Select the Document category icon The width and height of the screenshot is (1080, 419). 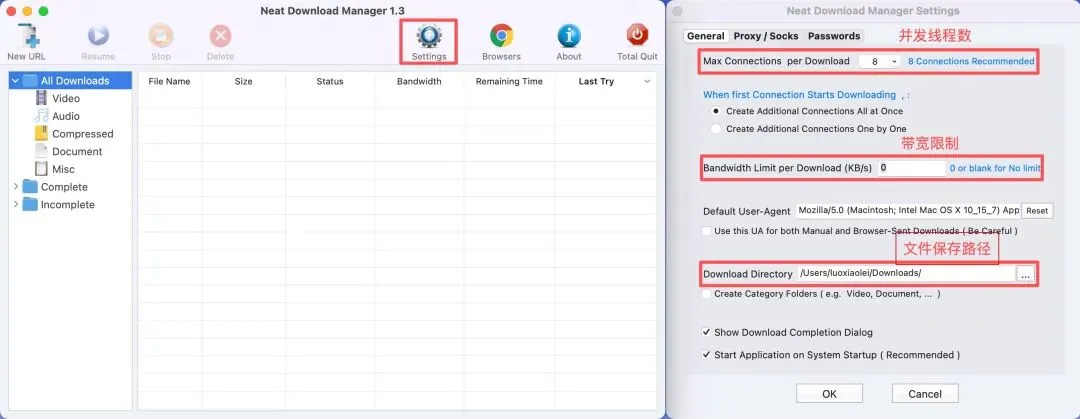click(41, 152)
